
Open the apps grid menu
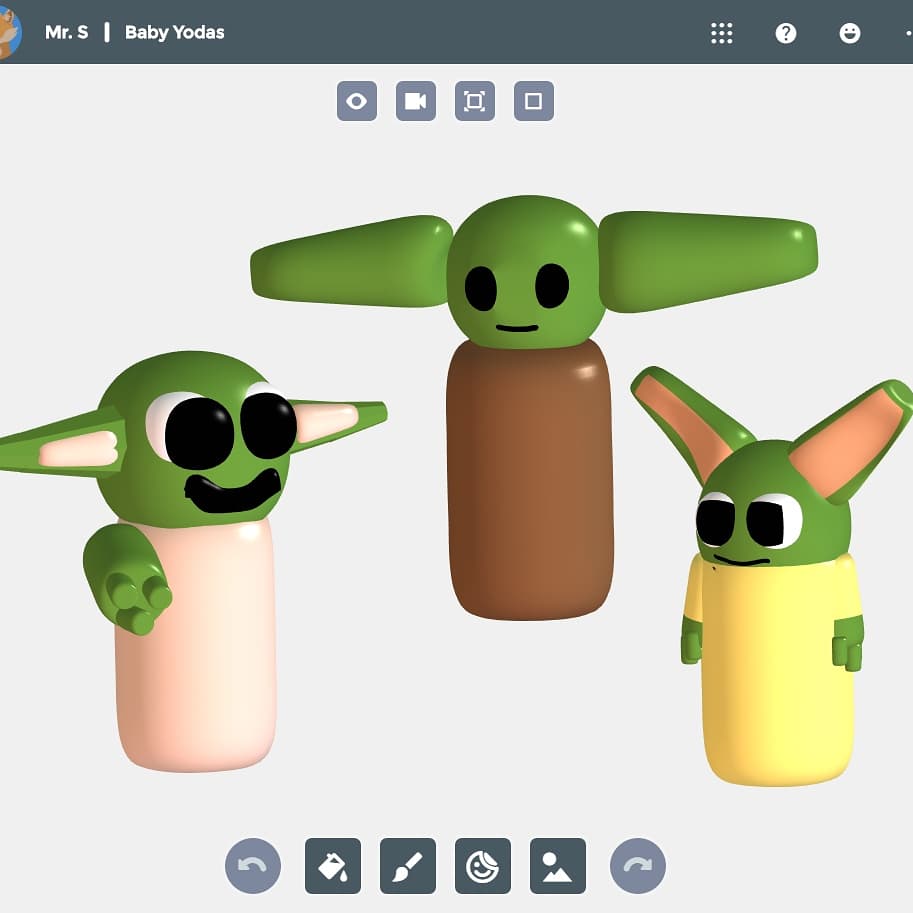(x=722, y=33)
